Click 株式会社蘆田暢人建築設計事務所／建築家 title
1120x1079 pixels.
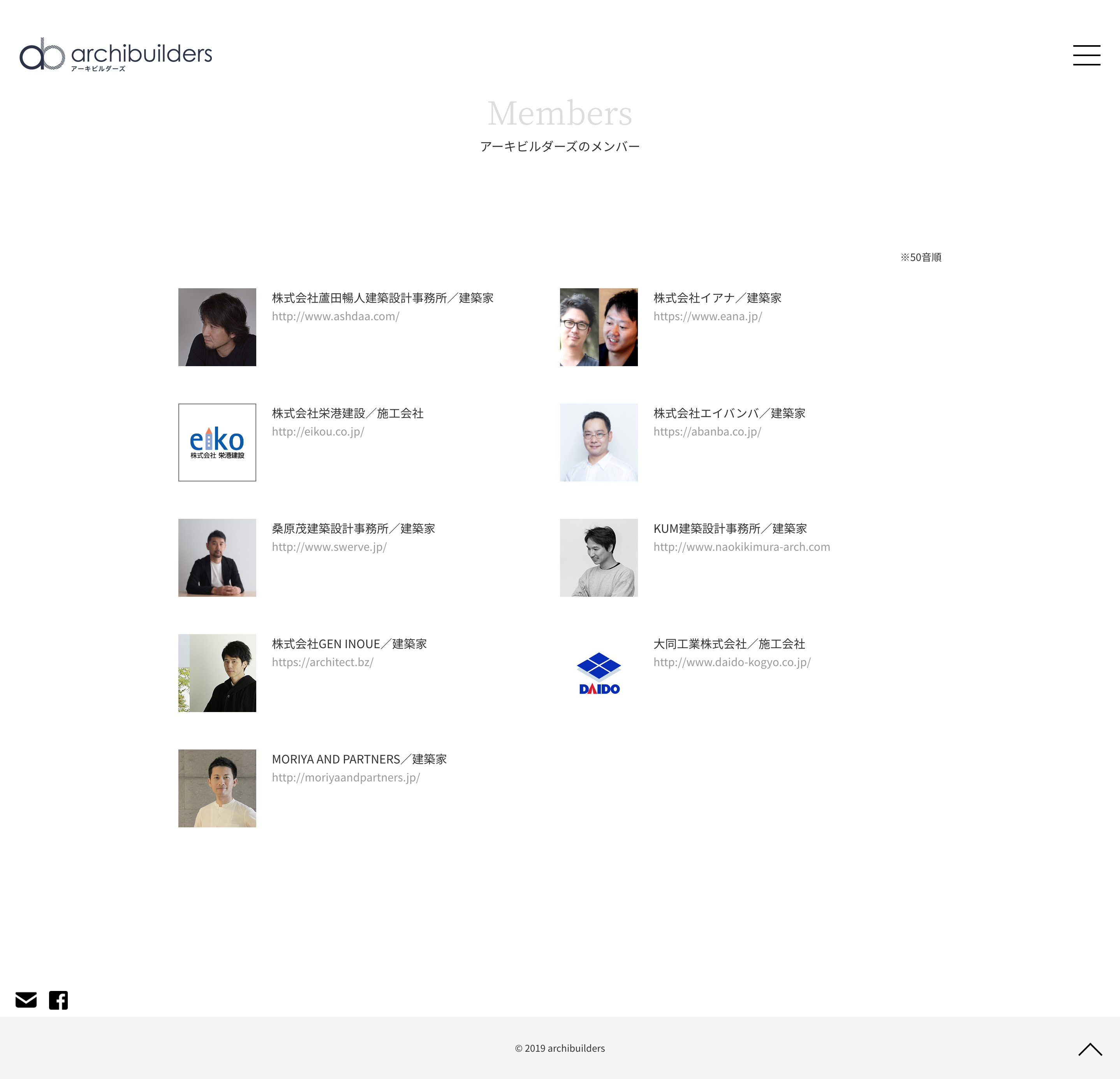click(x=383, y=298)
